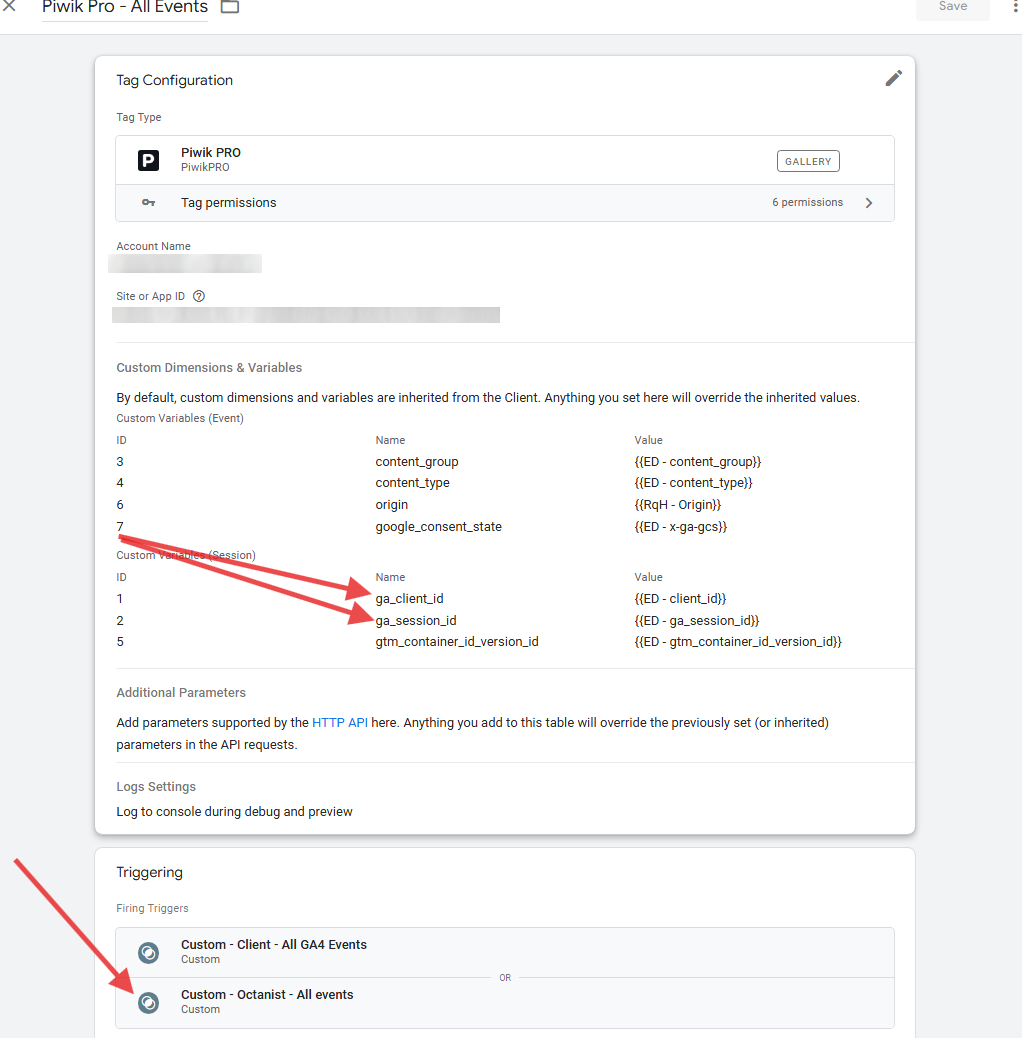Click the folder icon next to tag name
The width and height of the screenshot is (1022, 1038).
230,8
